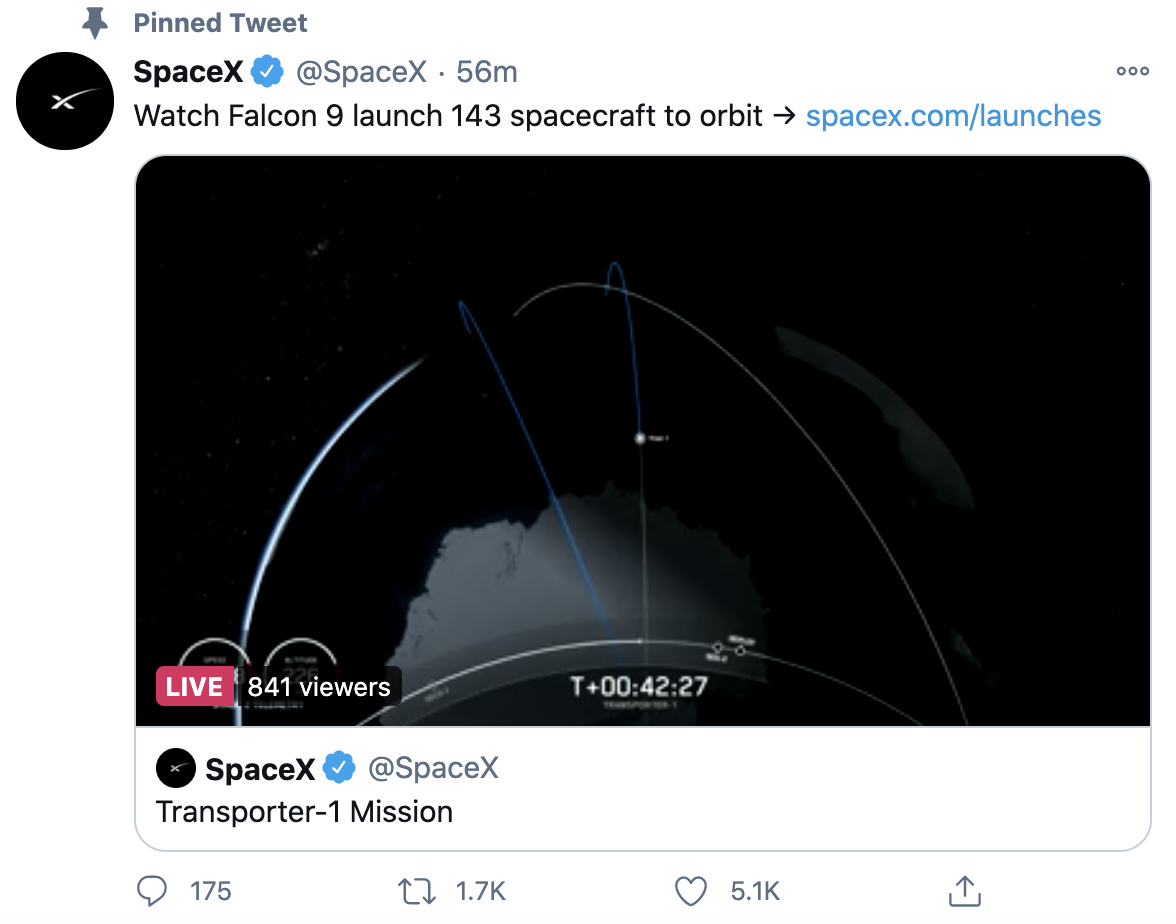Open the share tweet icon
This screenshot has width=1176, height=924.
tap(961, 890)
